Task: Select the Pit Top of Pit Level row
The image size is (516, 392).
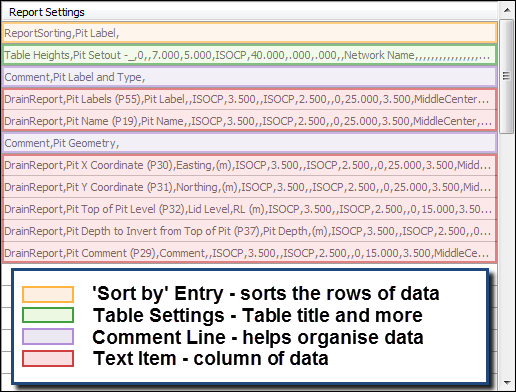Action: click(x=250, y=209)
